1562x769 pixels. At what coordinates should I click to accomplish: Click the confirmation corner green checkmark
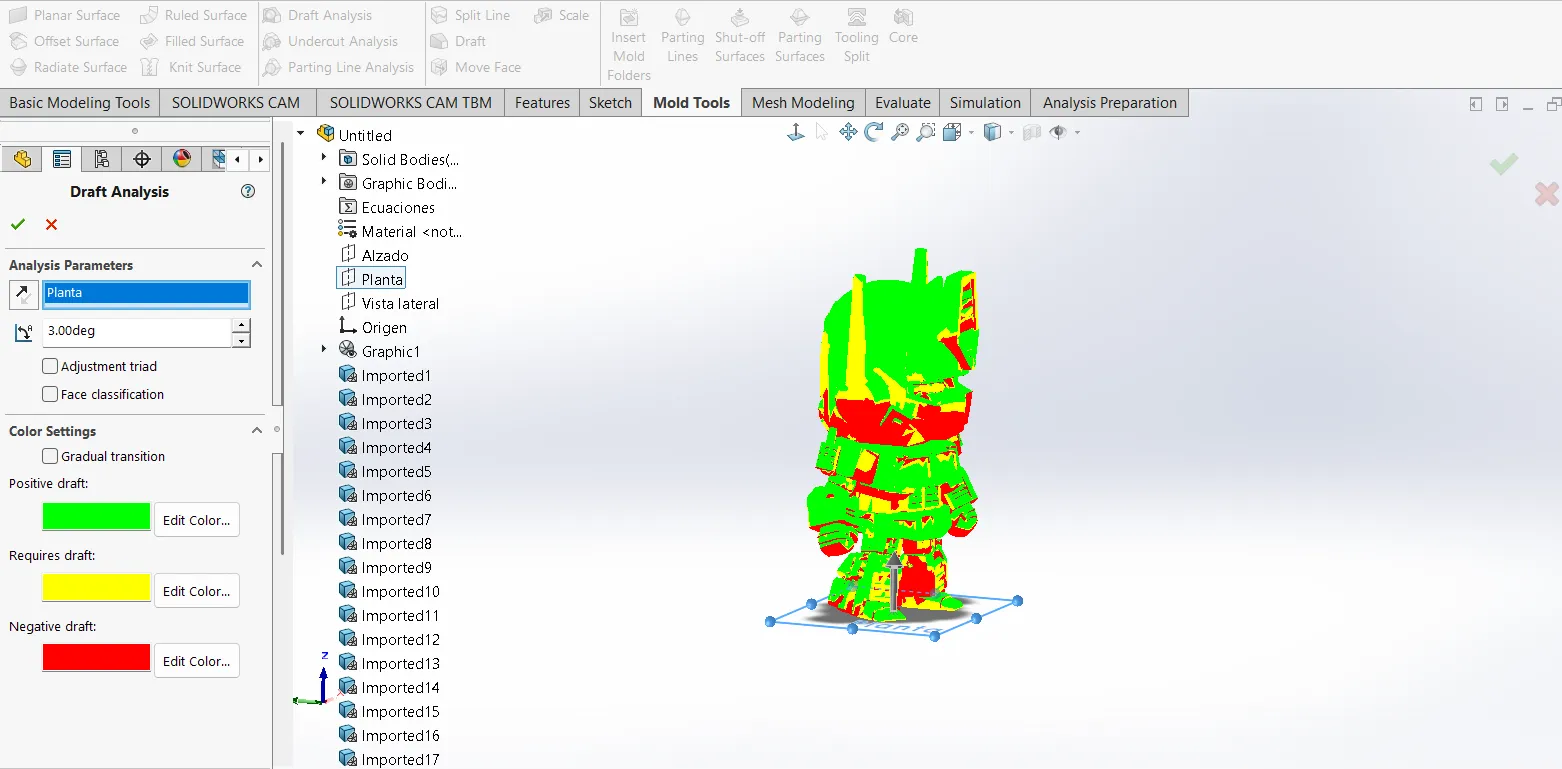(1504, 164)
